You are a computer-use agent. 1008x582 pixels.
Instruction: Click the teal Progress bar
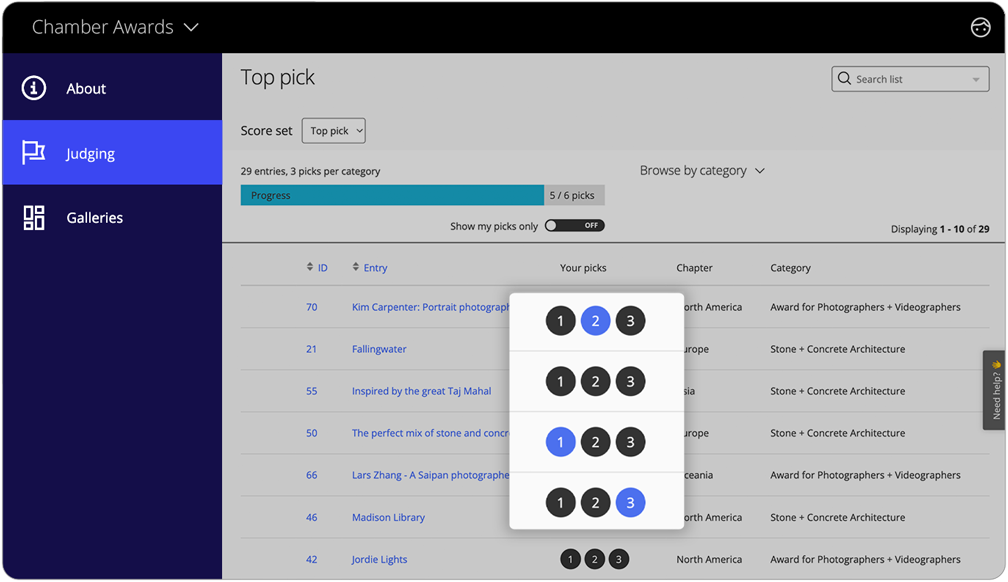tap(391, 194)
